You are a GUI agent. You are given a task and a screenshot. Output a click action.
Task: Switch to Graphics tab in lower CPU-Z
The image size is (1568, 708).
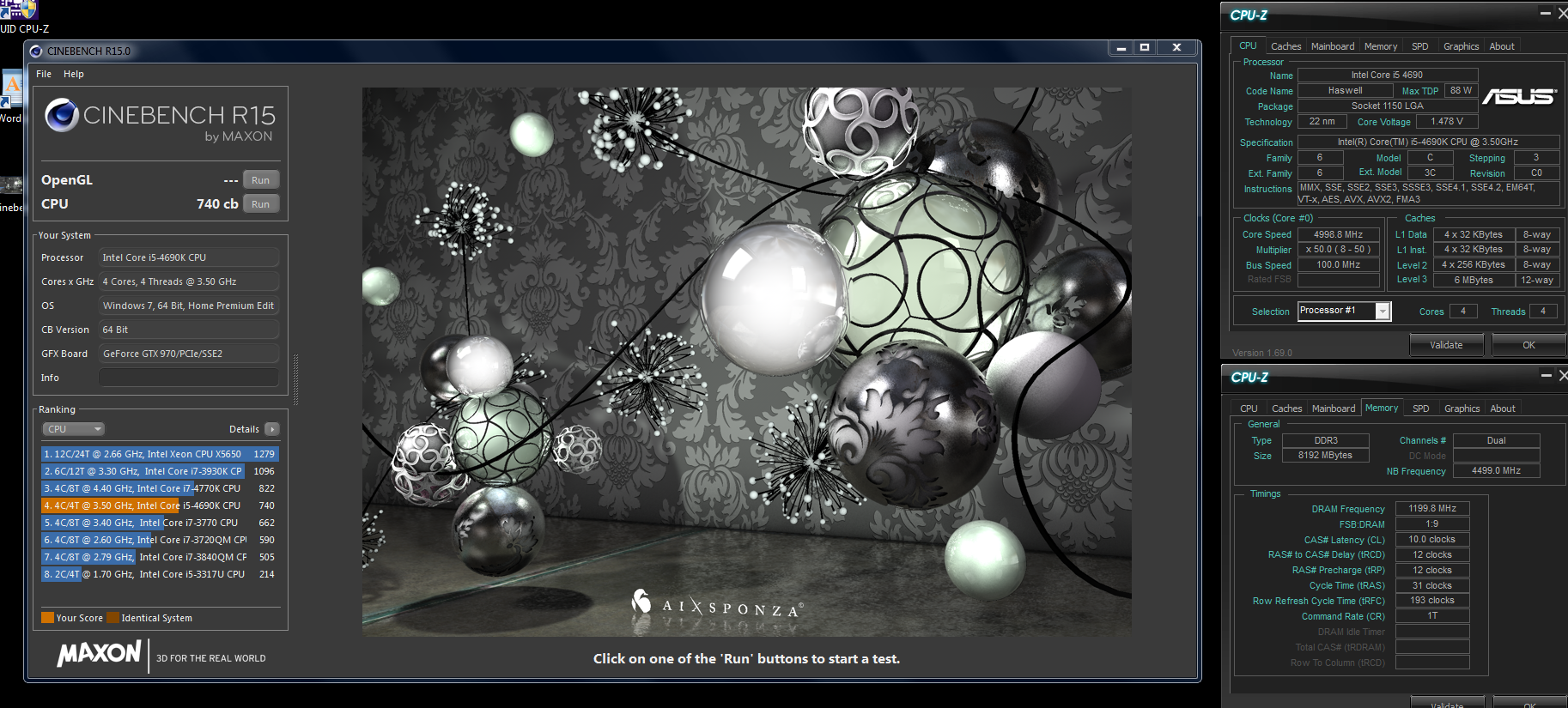coord(1462,408)
